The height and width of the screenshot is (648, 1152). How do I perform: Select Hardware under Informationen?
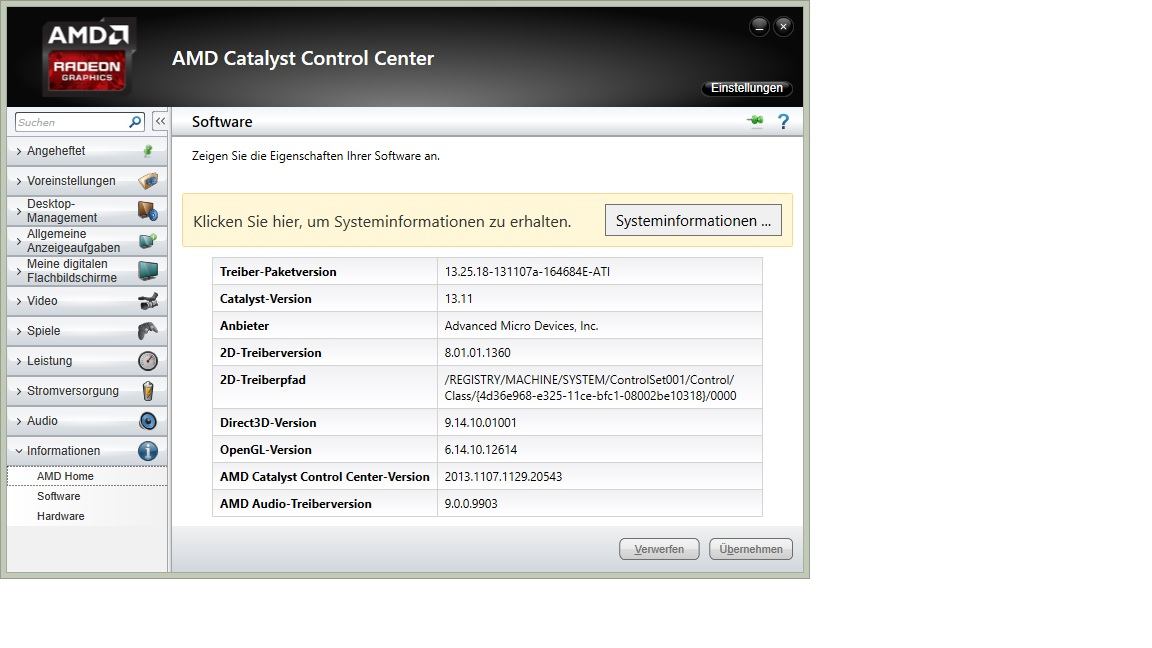point(61,516)
